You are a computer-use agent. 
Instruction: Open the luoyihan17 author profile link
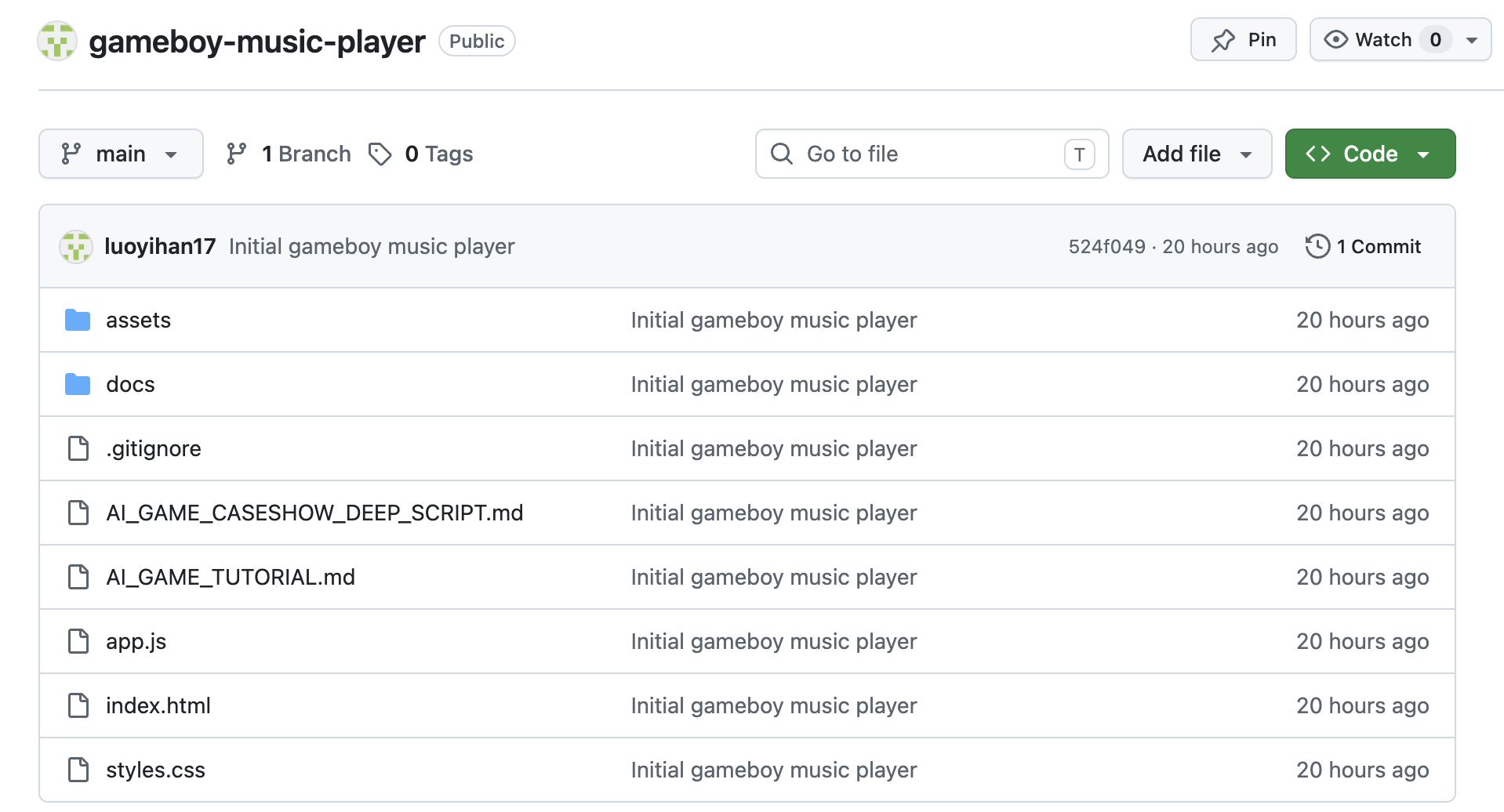click(160, 246)
